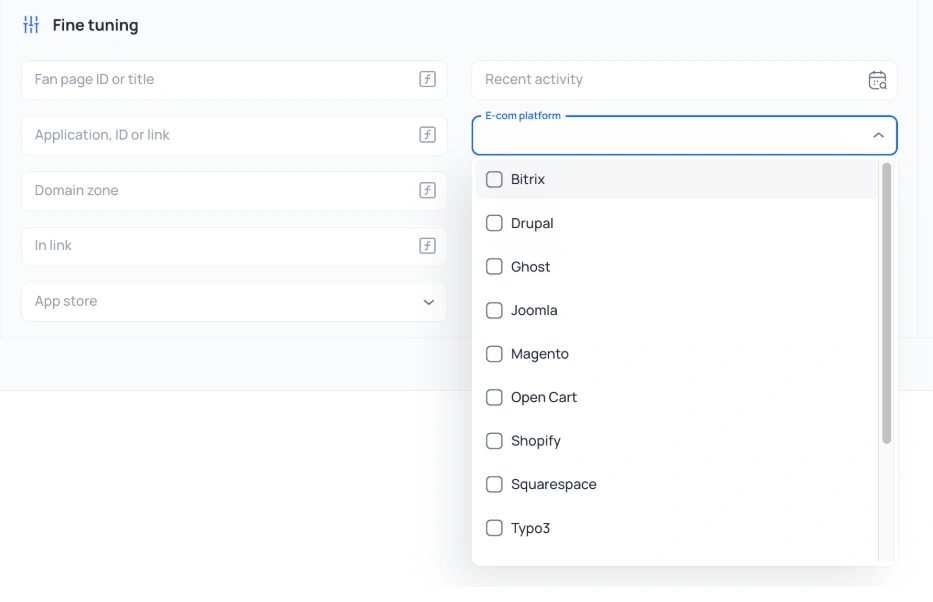
Task: Click into the In link field
Action: 234,246
